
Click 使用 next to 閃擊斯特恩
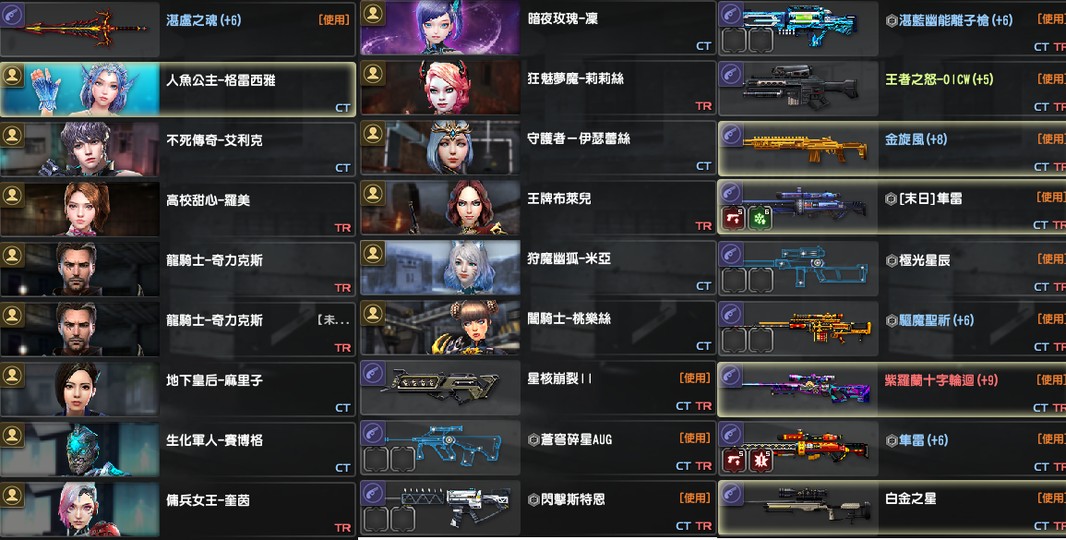695,498
